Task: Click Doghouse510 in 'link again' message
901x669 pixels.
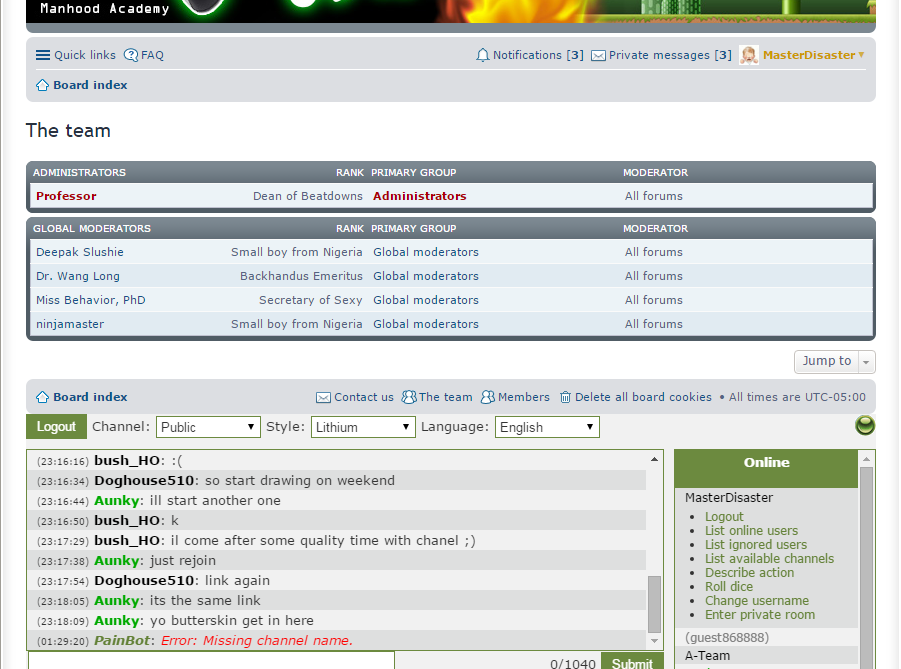Action: (x=144, y=580)
